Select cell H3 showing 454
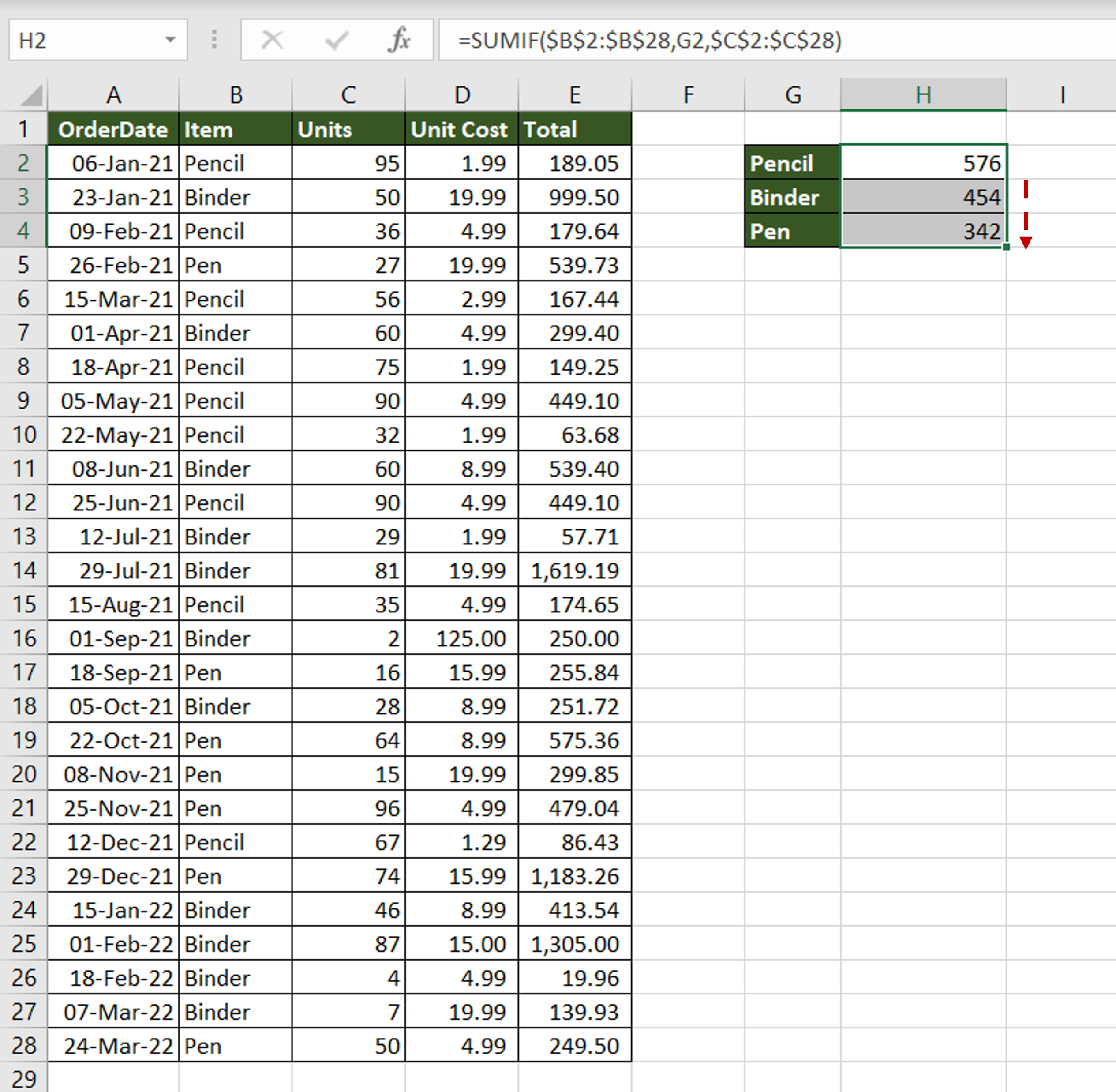This screenshot has width=1116, height=1092. [x=923, y=197]
